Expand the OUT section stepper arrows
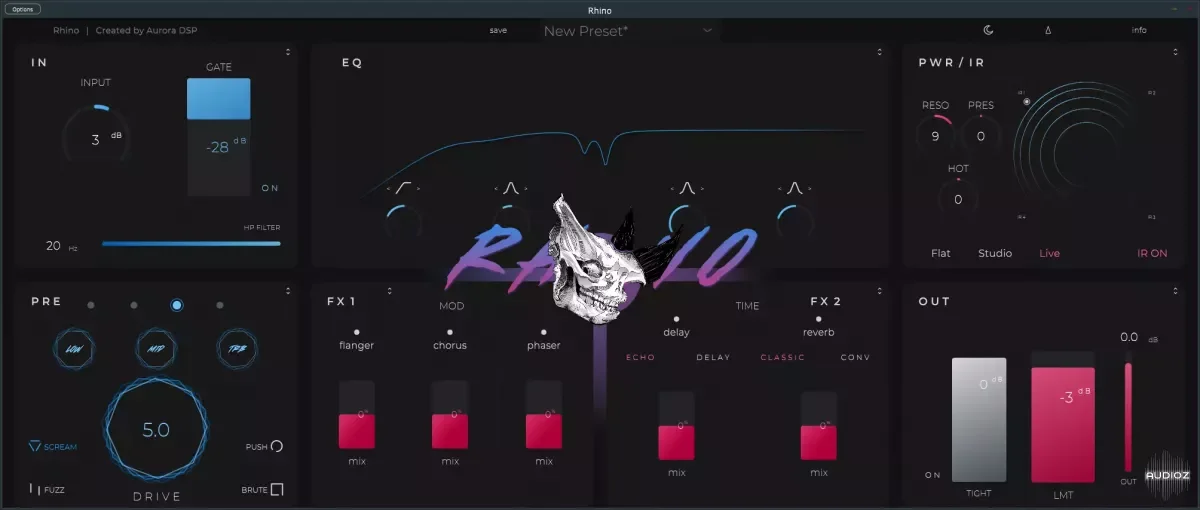Image resolution: width=1200 pixels, height=510 pixels. 1177,291
